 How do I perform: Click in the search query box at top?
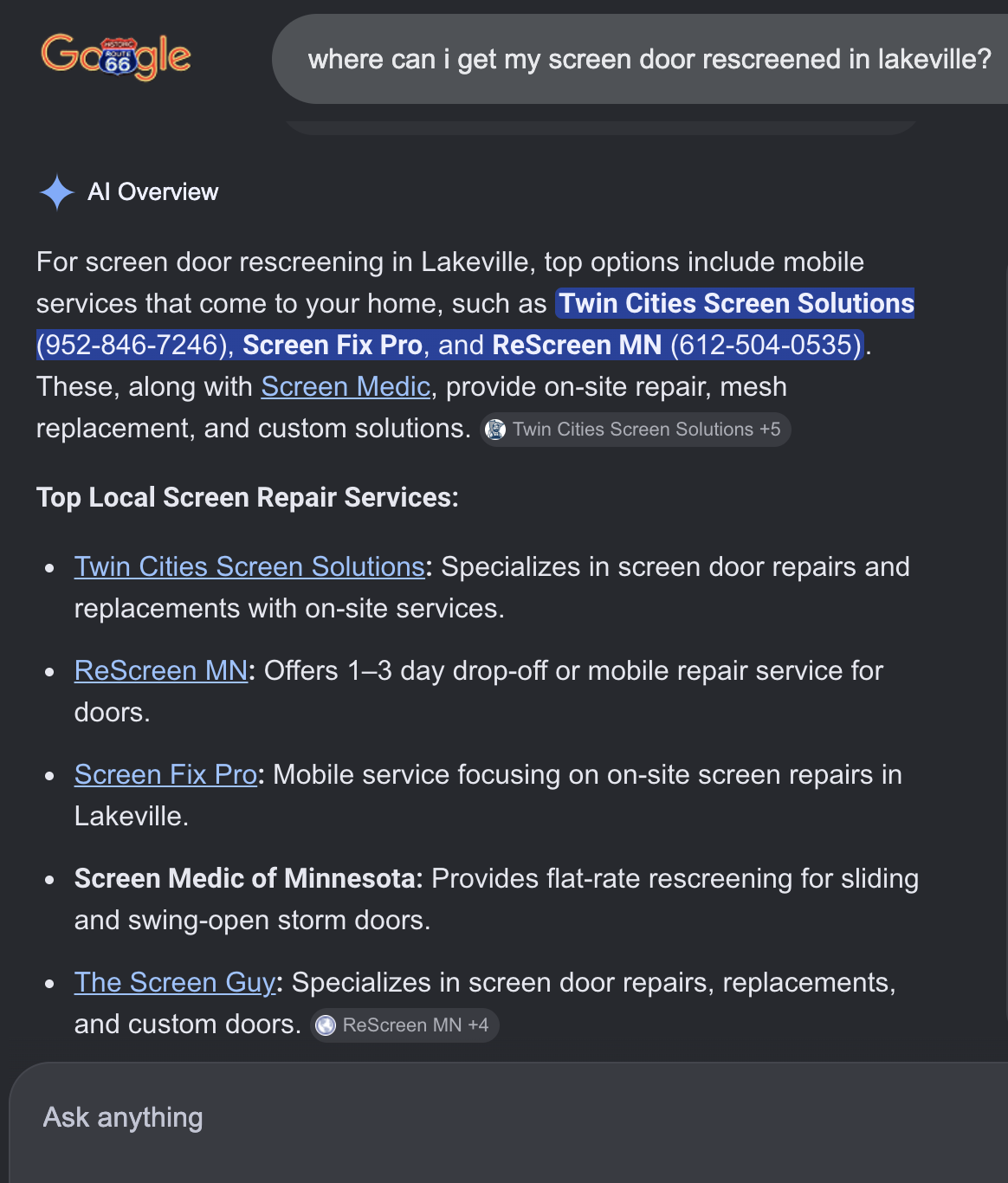[x=649, y=59]
